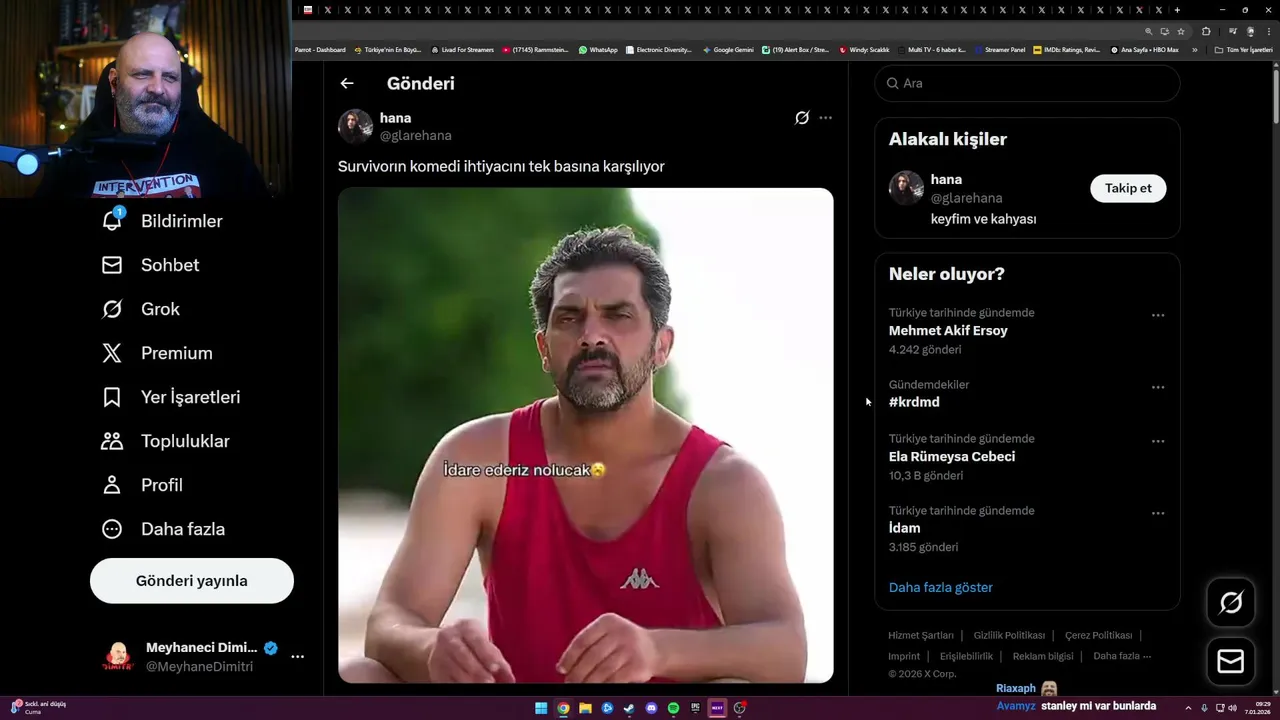Viewport: 1280px width, 720px height.
Task: Go back using the Gönderi arrow
Action: click(x=347, y=83)
